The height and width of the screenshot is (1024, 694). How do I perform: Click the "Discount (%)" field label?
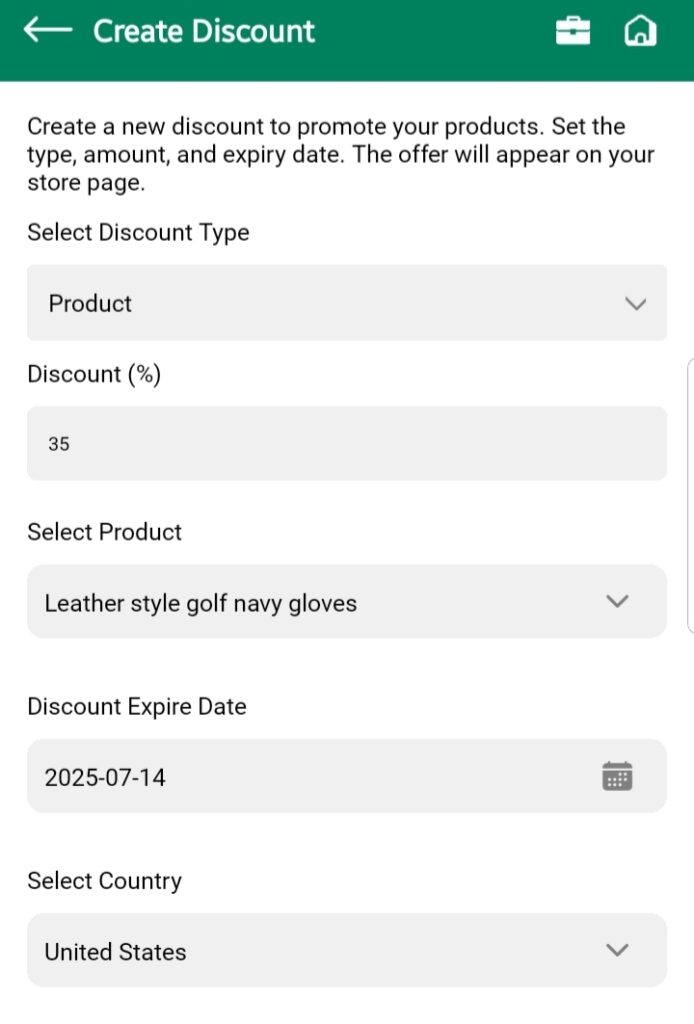tap(94, 374)
